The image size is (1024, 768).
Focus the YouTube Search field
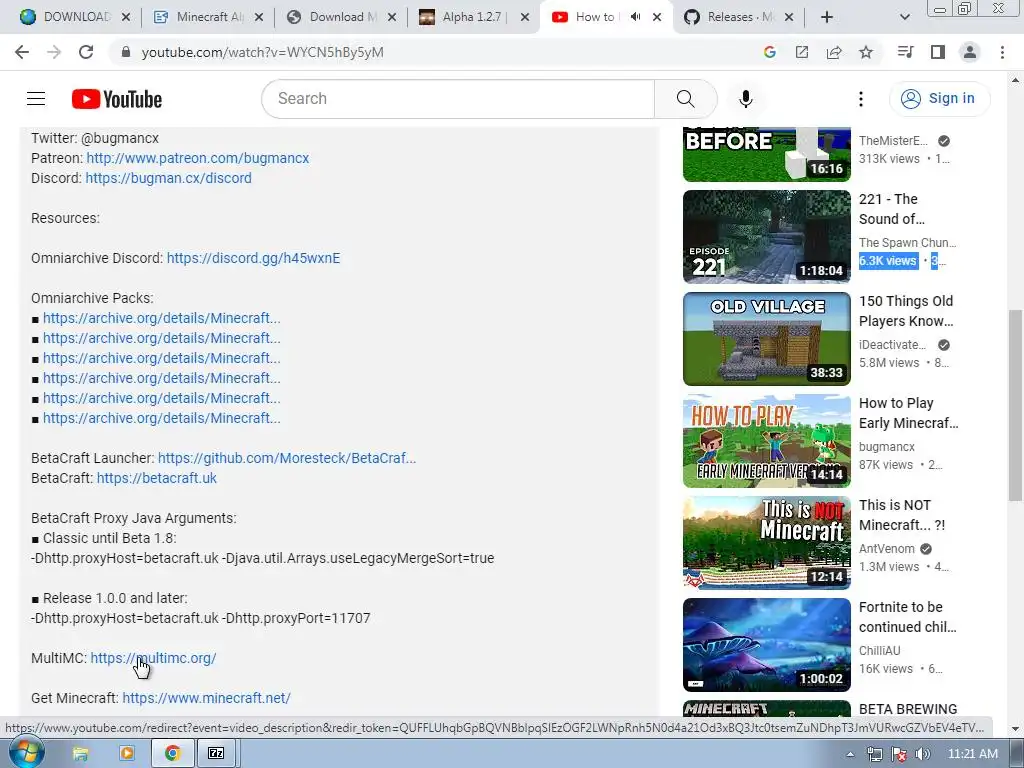458,99
